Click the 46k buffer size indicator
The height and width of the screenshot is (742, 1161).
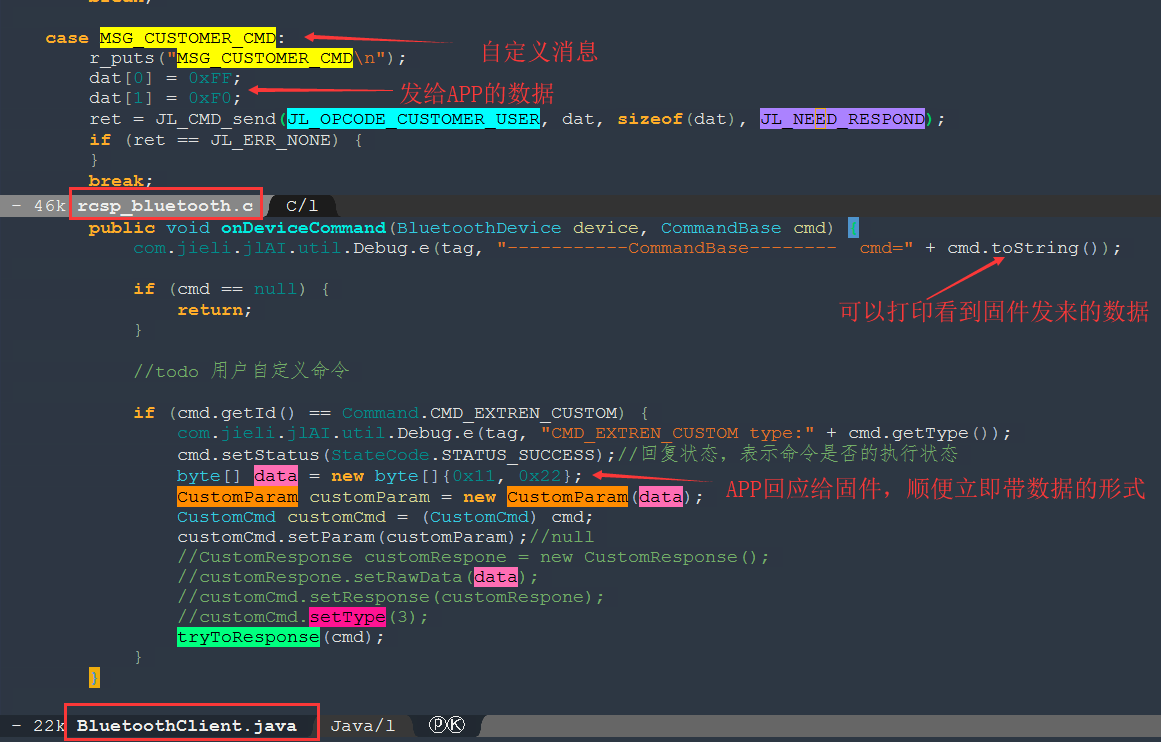[x=50, y=205]
